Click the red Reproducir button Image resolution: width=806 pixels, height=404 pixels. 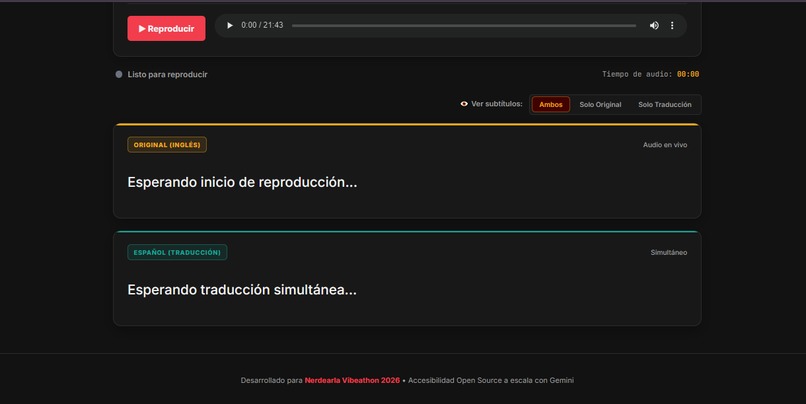click(x=166, y=28)
